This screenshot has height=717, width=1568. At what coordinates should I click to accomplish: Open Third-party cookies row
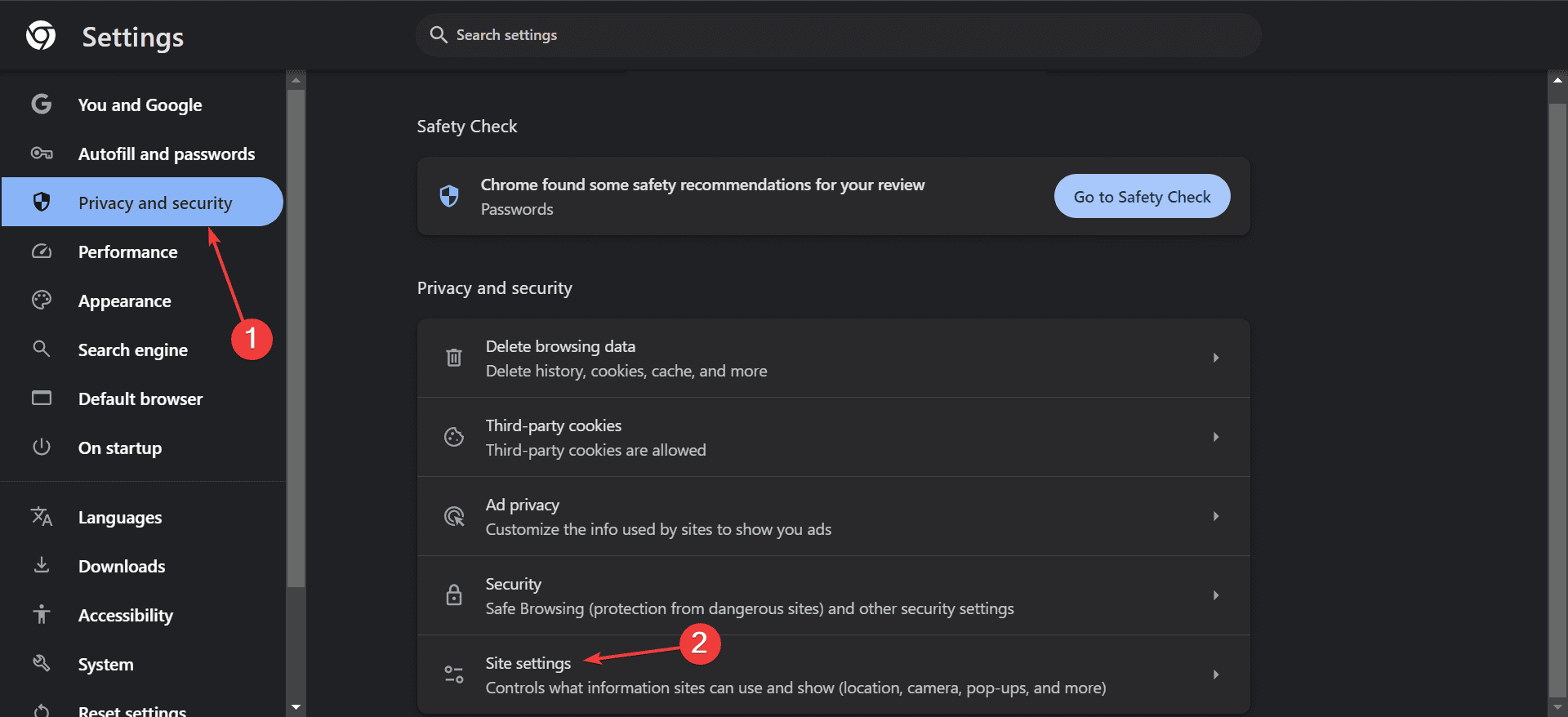(x=834, y=437)
